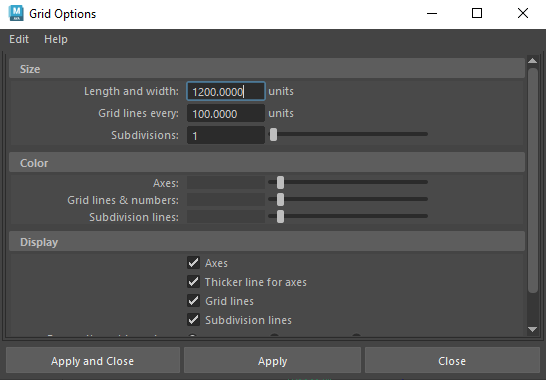The height and width of the screenshot is (380, 546).
Task: Uncheck Thicker line for axes checkbox
Action: [193, 281]
